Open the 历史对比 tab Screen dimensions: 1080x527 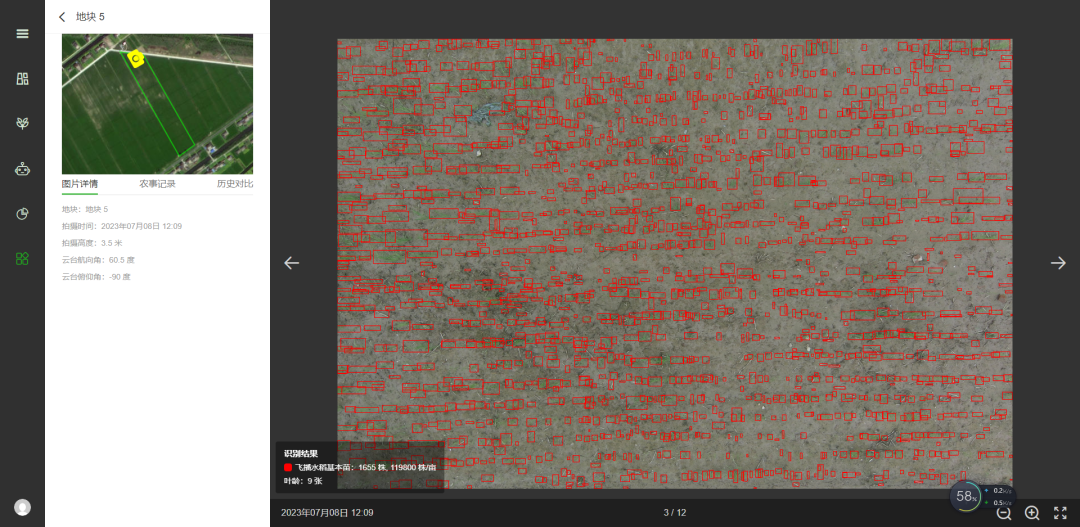pos(235,184)
